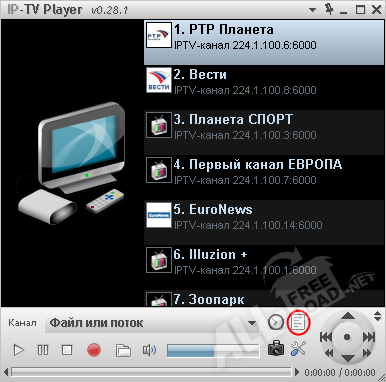Click the EuroNews channel logo
The width and height of the screenshot is (386, 382).
159,215
